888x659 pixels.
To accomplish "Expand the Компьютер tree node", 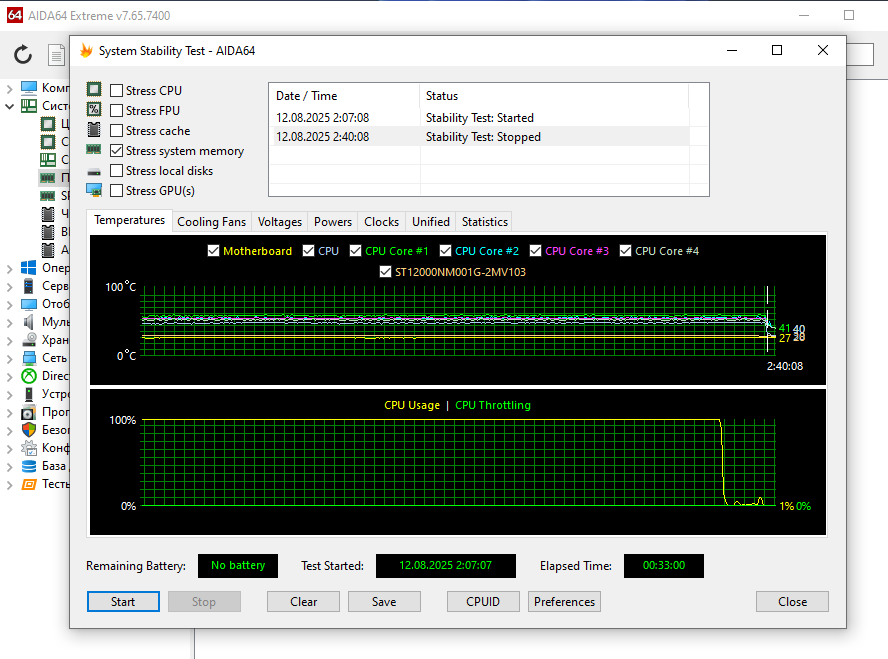I will 10,88.
